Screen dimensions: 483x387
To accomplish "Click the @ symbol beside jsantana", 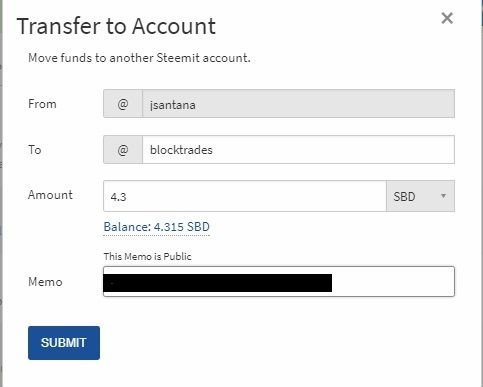I will 123,104.
